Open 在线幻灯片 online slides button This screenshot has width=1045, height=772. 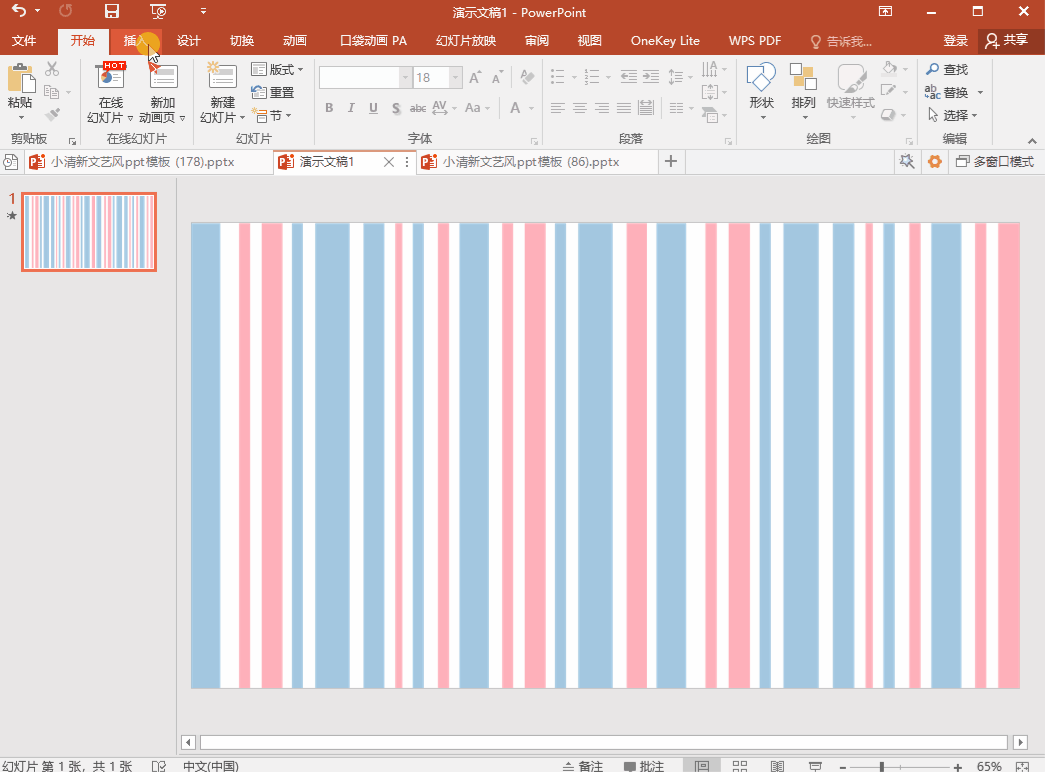[111, 93]
